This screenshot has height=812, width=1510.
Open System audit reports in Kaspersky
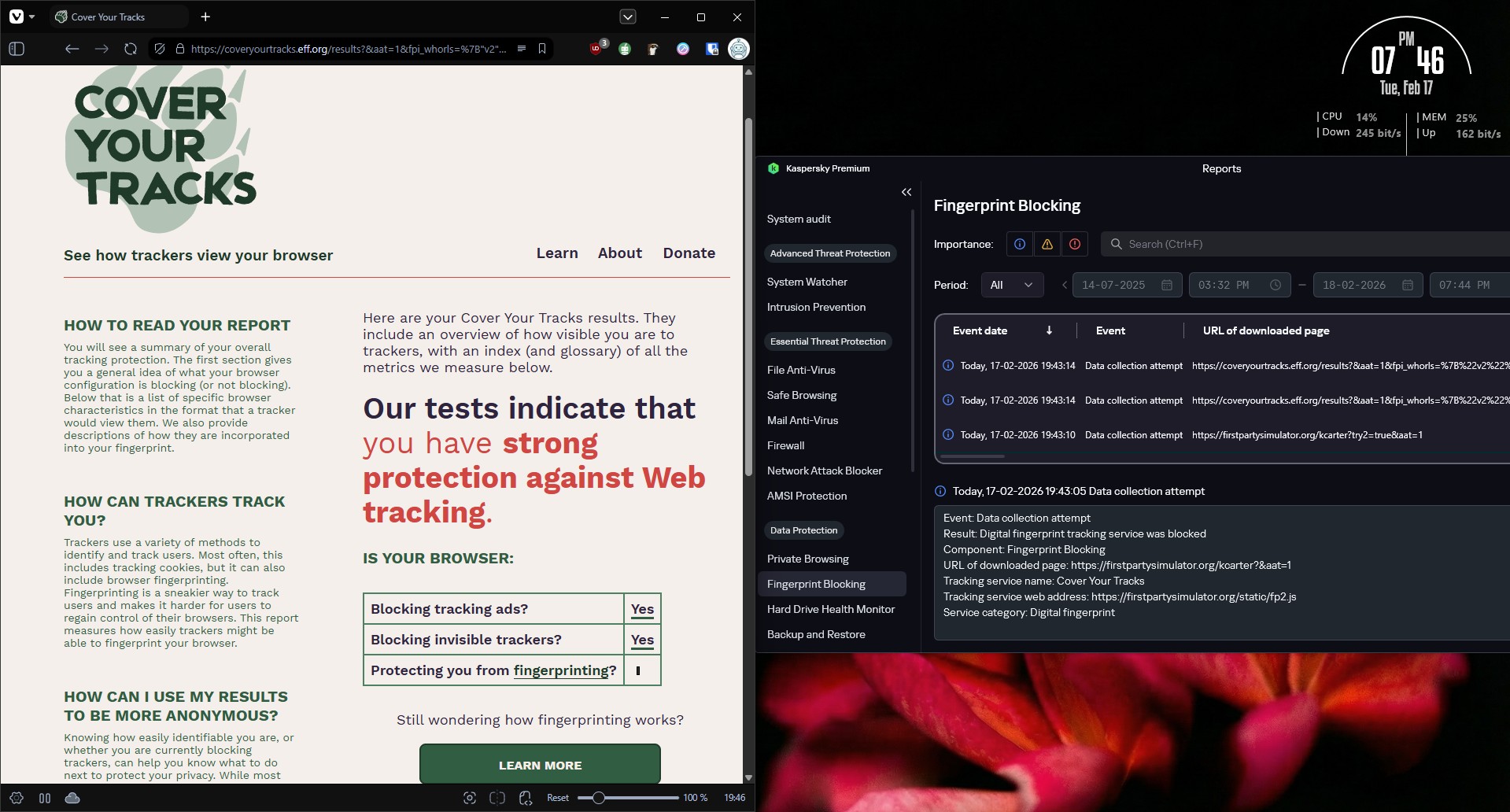point(799,219)
